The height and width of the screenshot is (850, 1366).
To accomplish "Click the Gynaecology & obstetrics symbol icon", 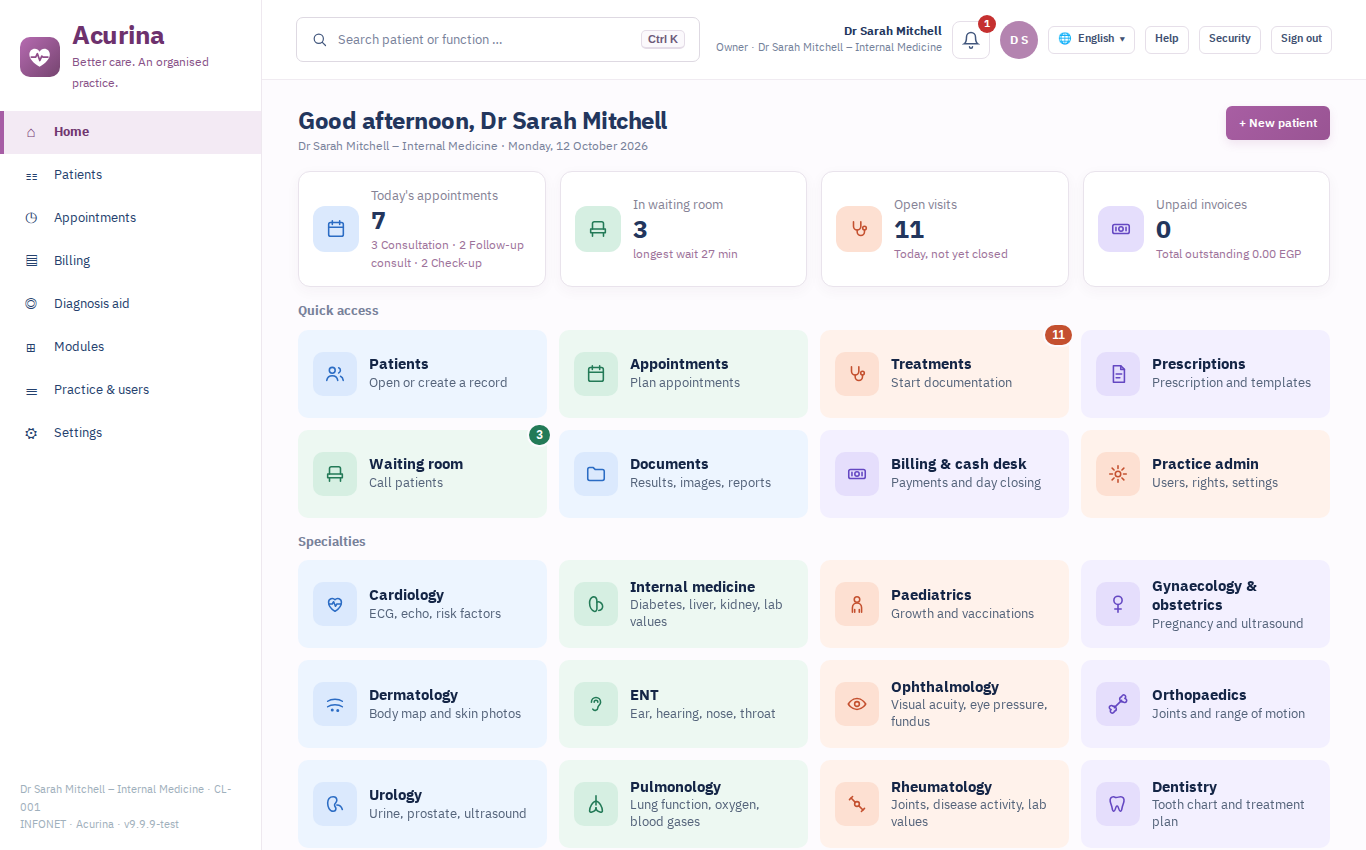I will (1118, 604).
